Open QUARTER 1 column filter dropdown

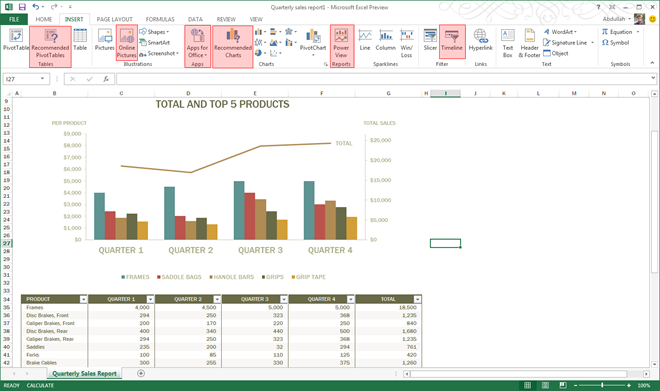pos(150,299)
